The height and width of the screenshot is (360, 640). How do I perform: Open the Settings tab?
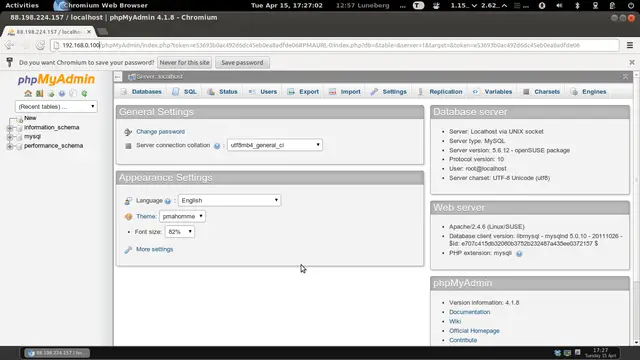[x=389, y=92]
